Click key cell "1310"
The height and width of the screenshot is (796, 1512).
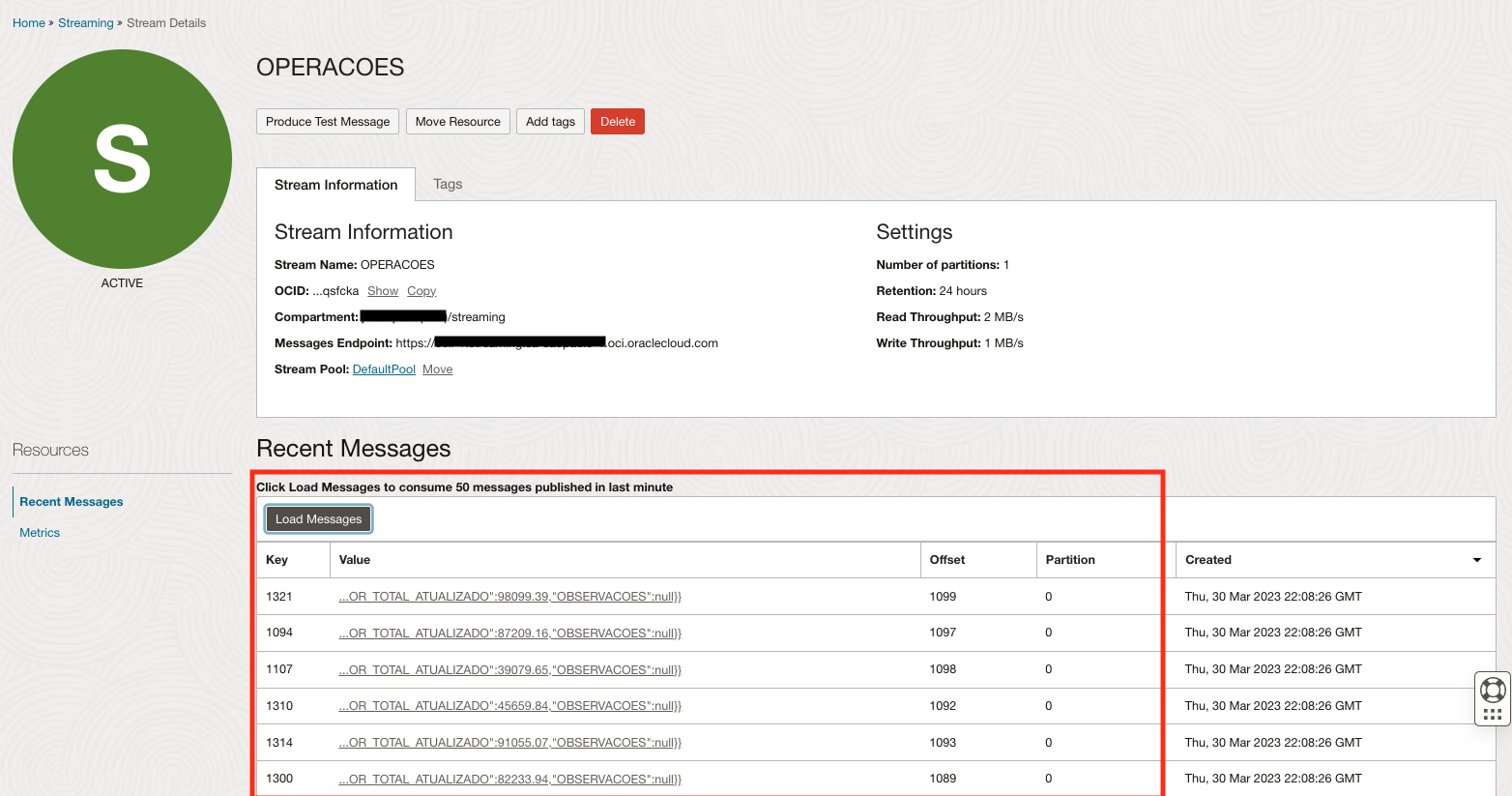pyautogui.click(x=279, y=706)
